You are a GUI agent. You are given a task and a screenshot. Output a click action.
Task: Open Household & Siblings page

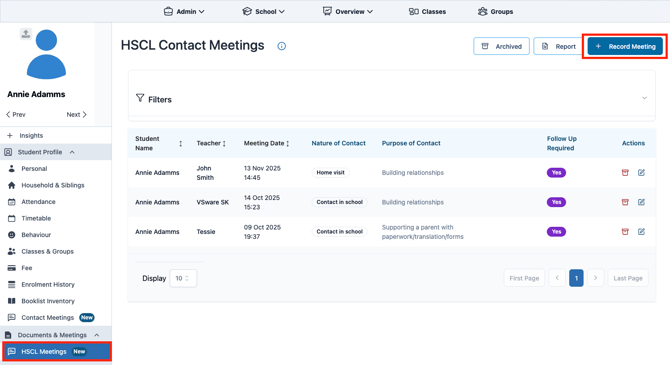pyautogui.click(x=53, y=185)
